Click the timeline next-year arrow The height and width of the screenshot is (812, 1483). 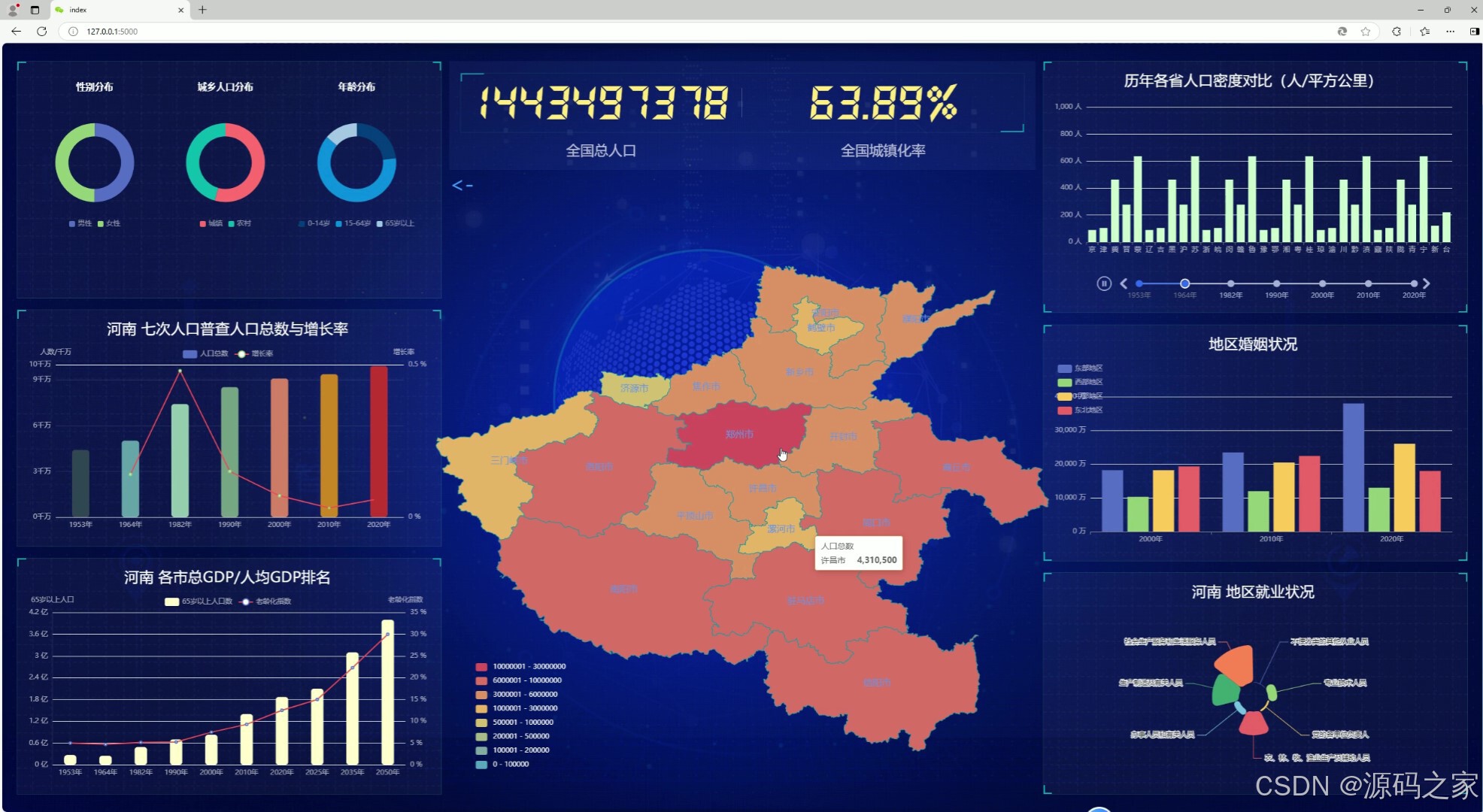[x=1427, y=283]
